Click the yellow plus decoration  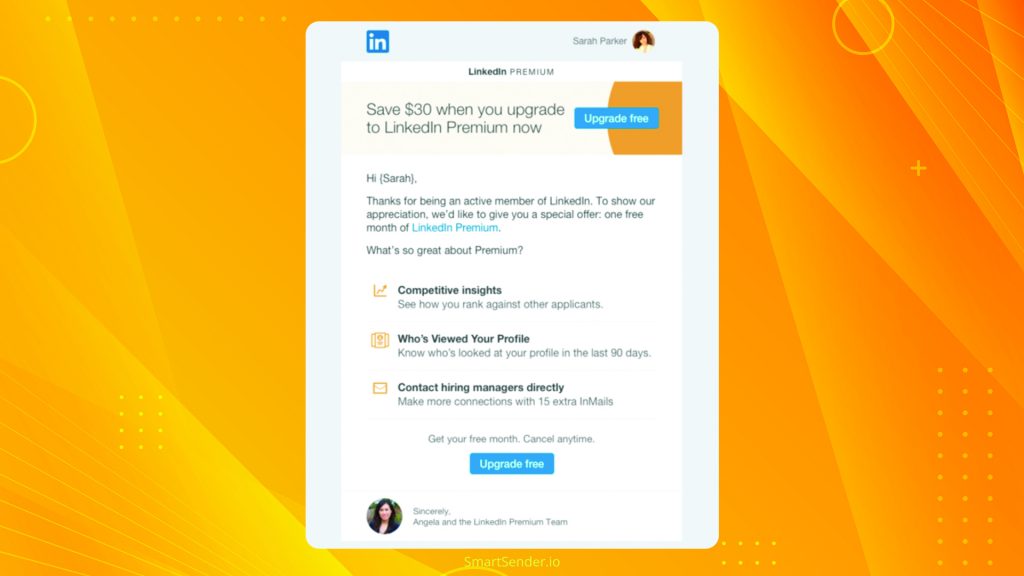pyautogui.click(x=919, y=168)
